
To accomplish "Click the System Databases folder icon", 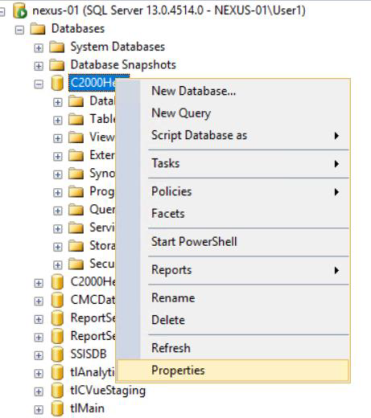I will (57, 47).
